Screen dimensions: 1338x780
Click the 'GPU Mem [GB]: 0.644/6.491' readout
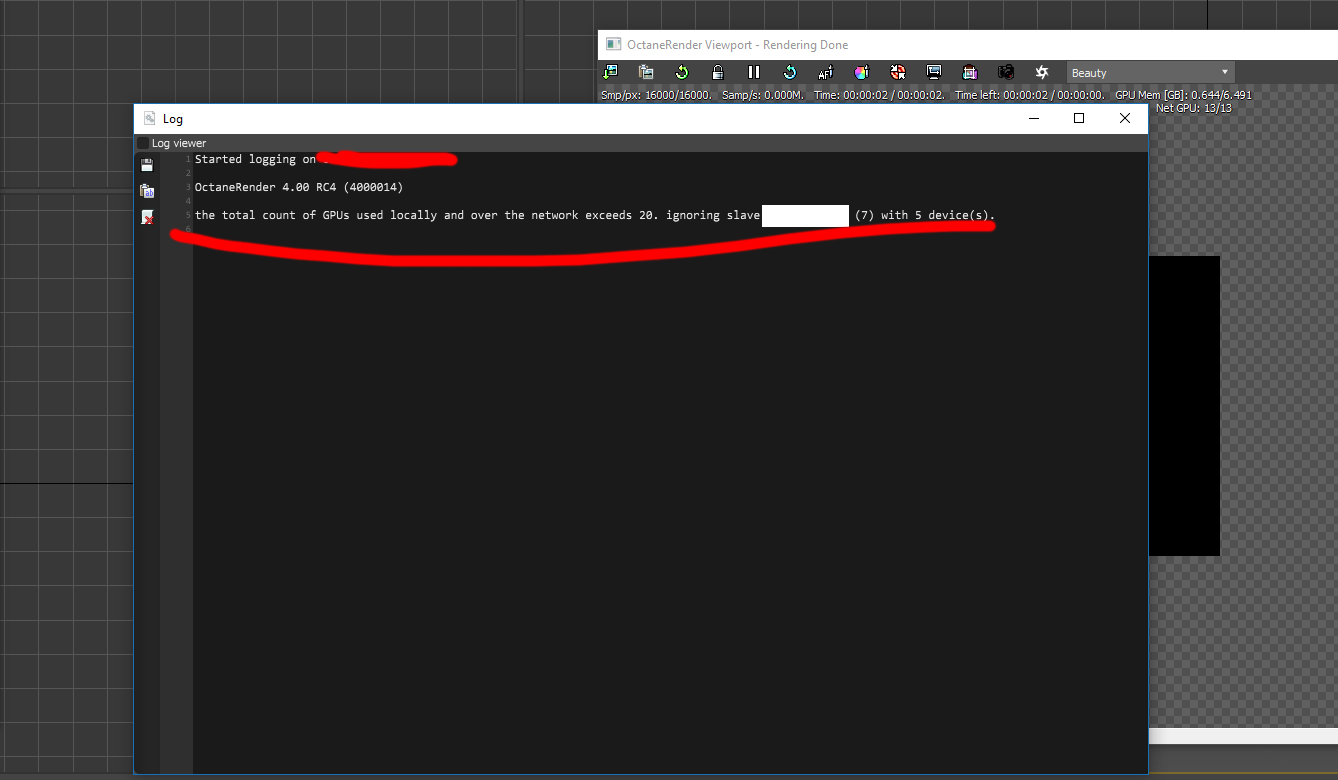pyautogui.click(x=1183, y=95)
